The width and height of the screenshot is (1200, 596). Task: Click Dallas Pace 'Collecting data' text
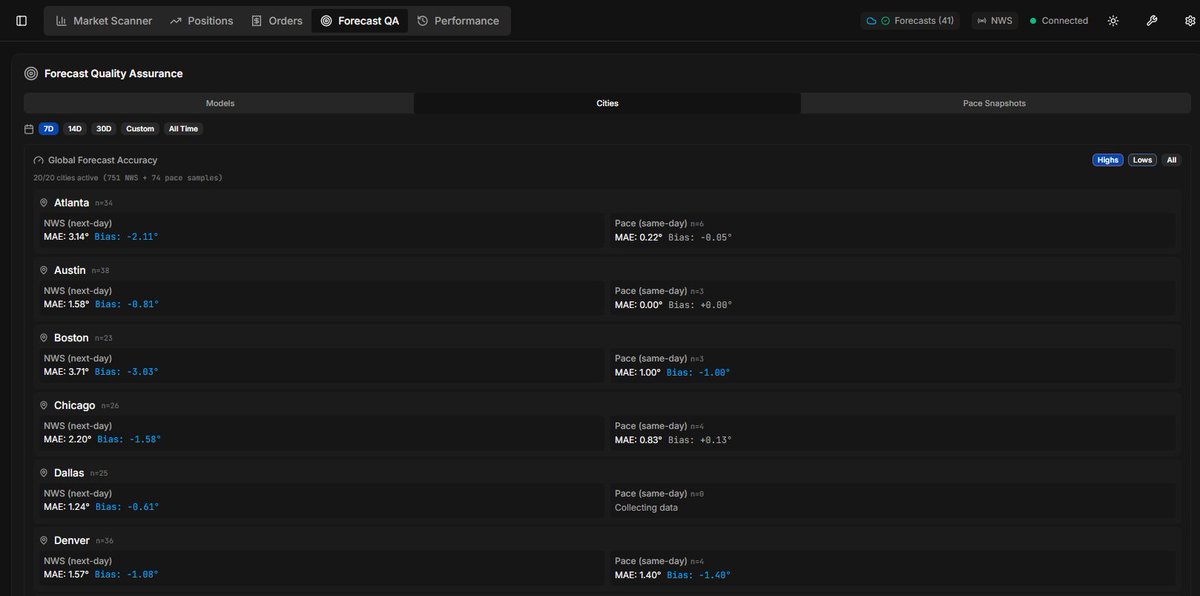click(646, 507)
